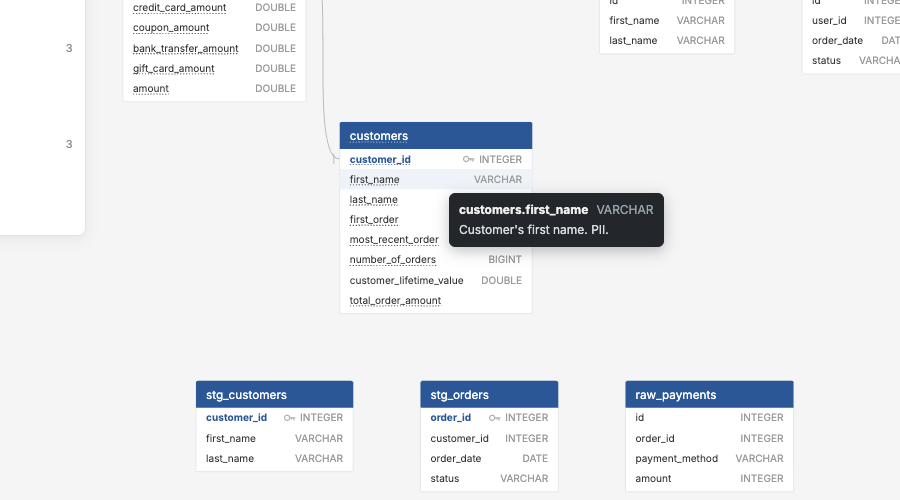Click the DATE type in stg_orders
The height and width of the screenshot is (500, 900).
pyautogui.click(x=535, y=458)
